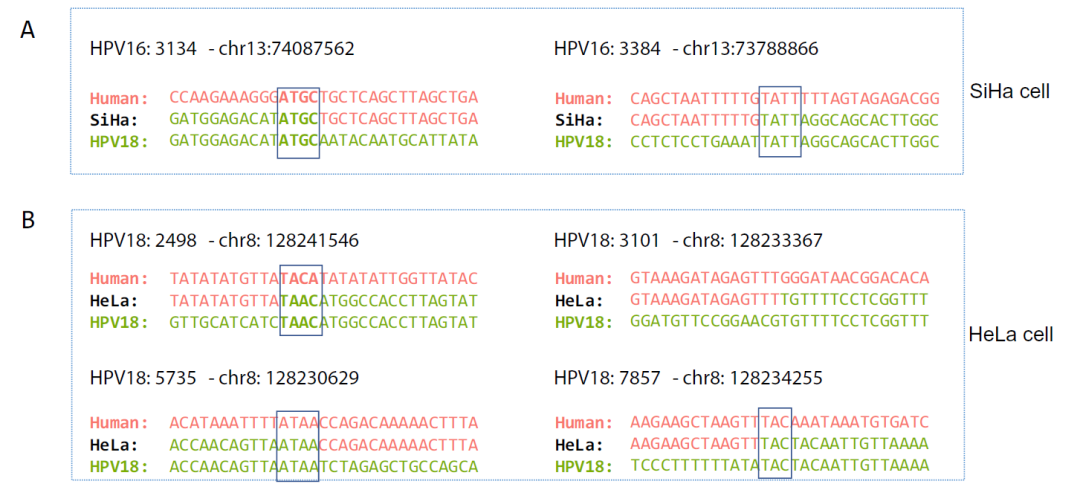Click the boxed ATGC microhomology in SiHa row
This screenshot has height=487, width=1080.
coord(298,119)
